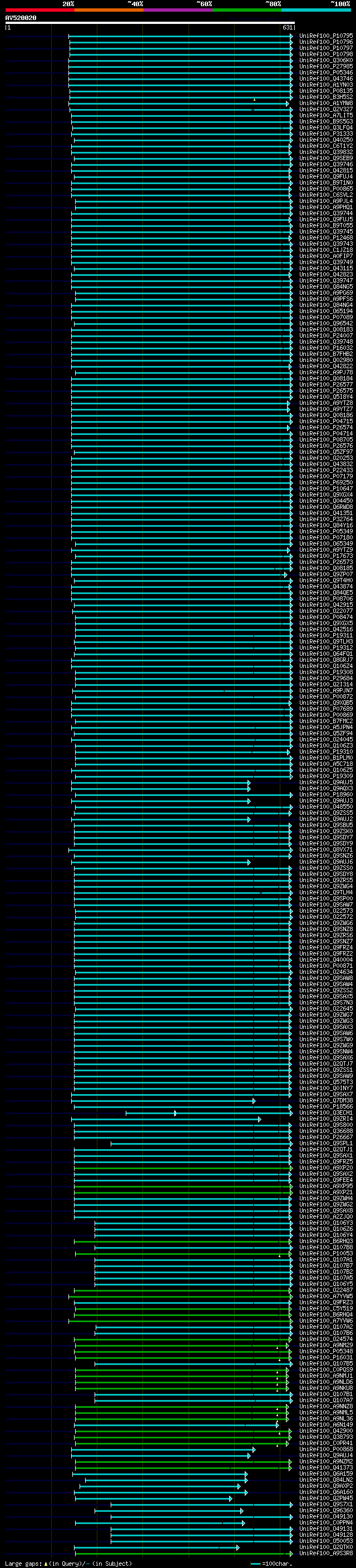This screenshot has height=1568, width=356.
Task: Select the AV520020 query label
Action: pos(21,18)
